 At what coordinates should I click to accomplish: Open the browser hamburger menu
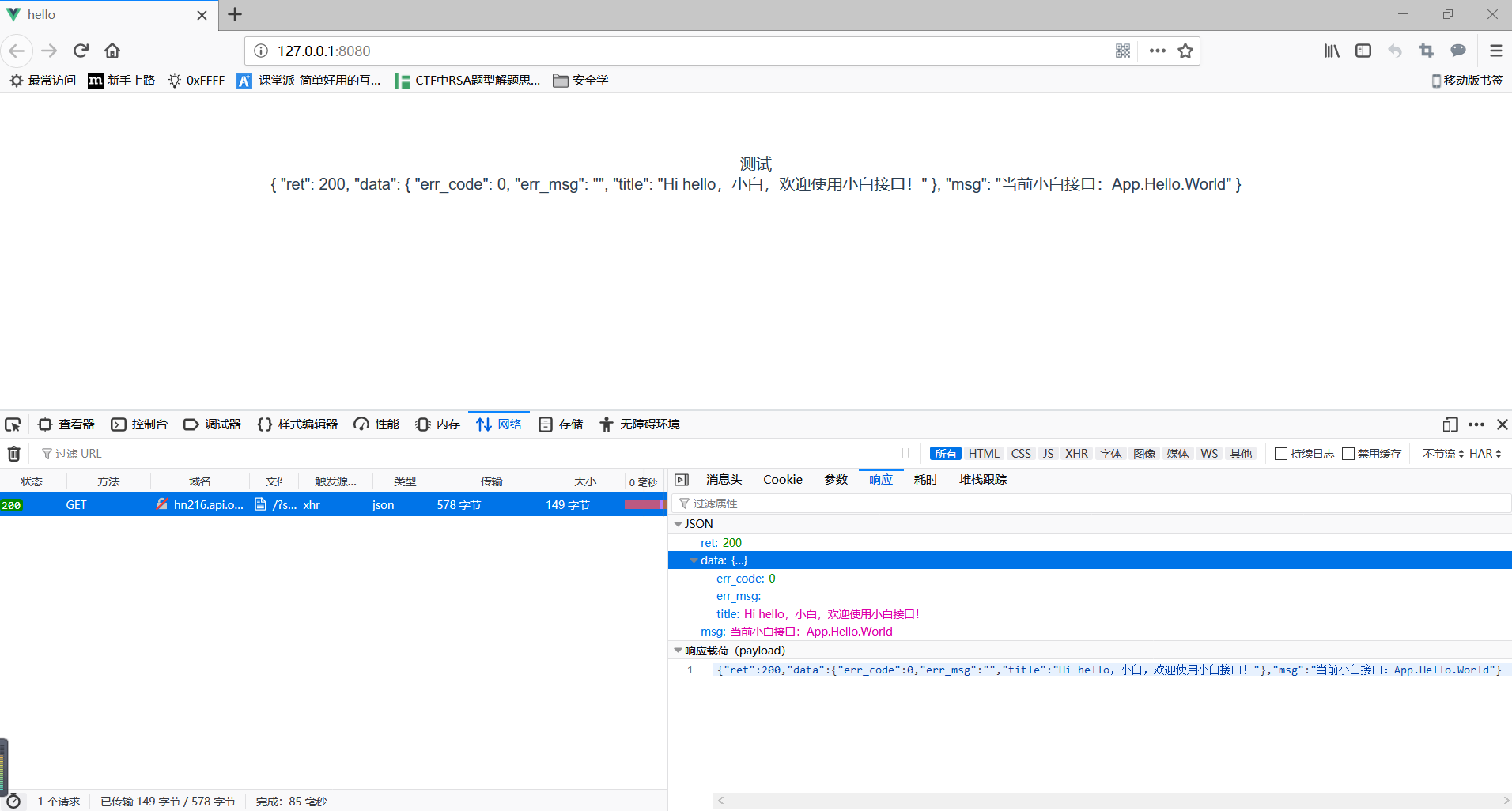[1495, 51]
